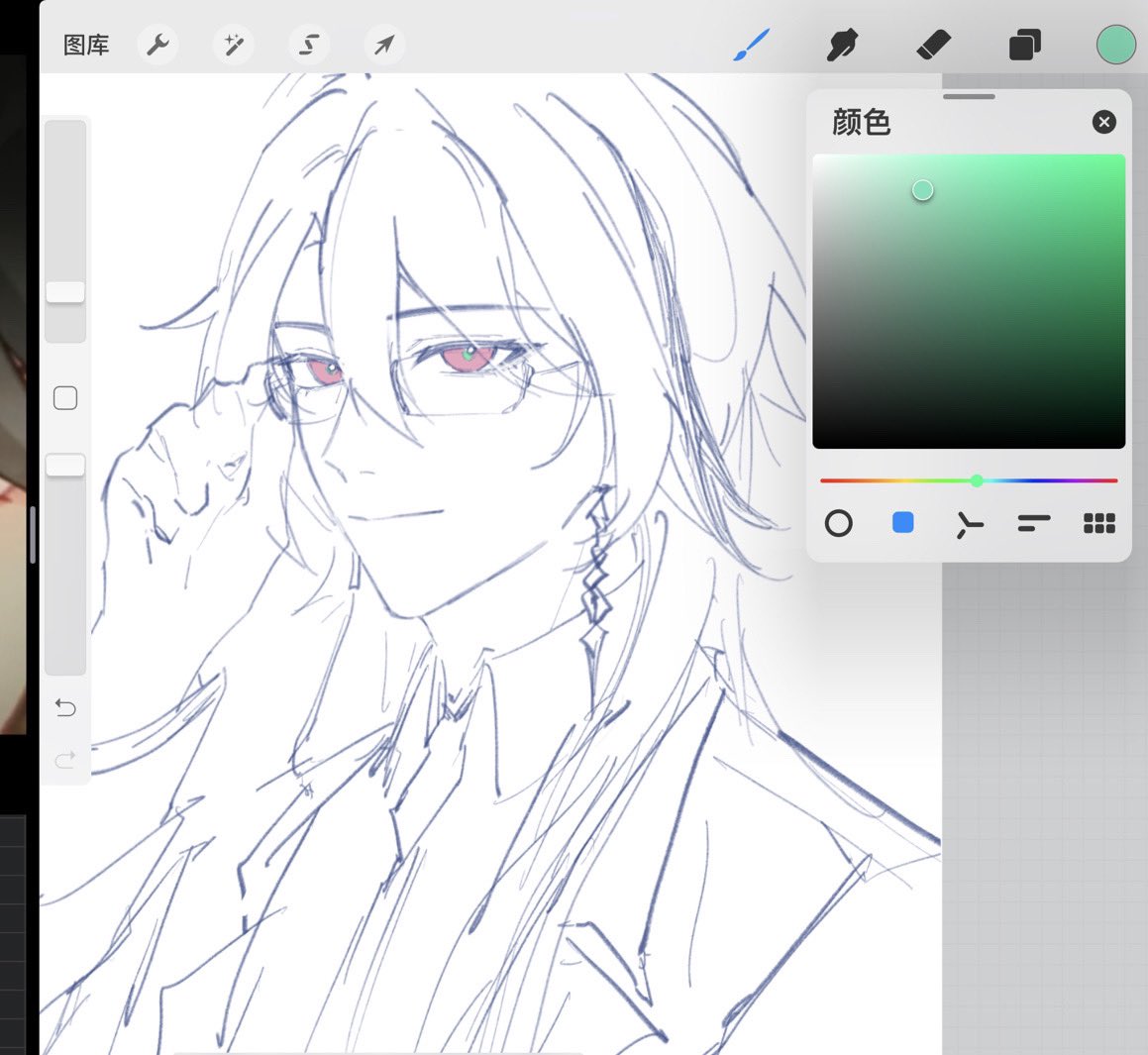
Task: Select the Eraser tool
Action: [933, 45]
